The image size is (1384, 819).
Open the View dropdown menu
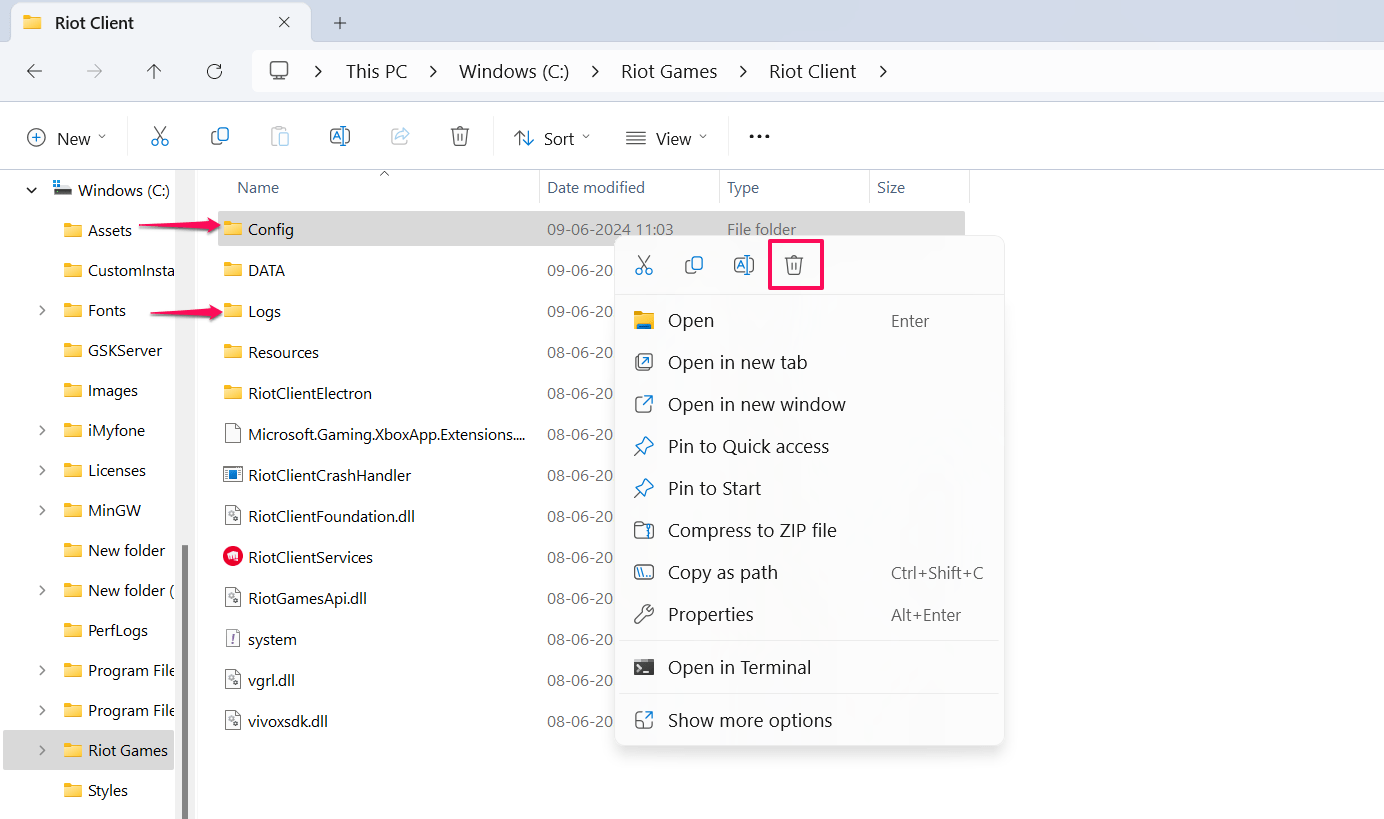[666, 138]
